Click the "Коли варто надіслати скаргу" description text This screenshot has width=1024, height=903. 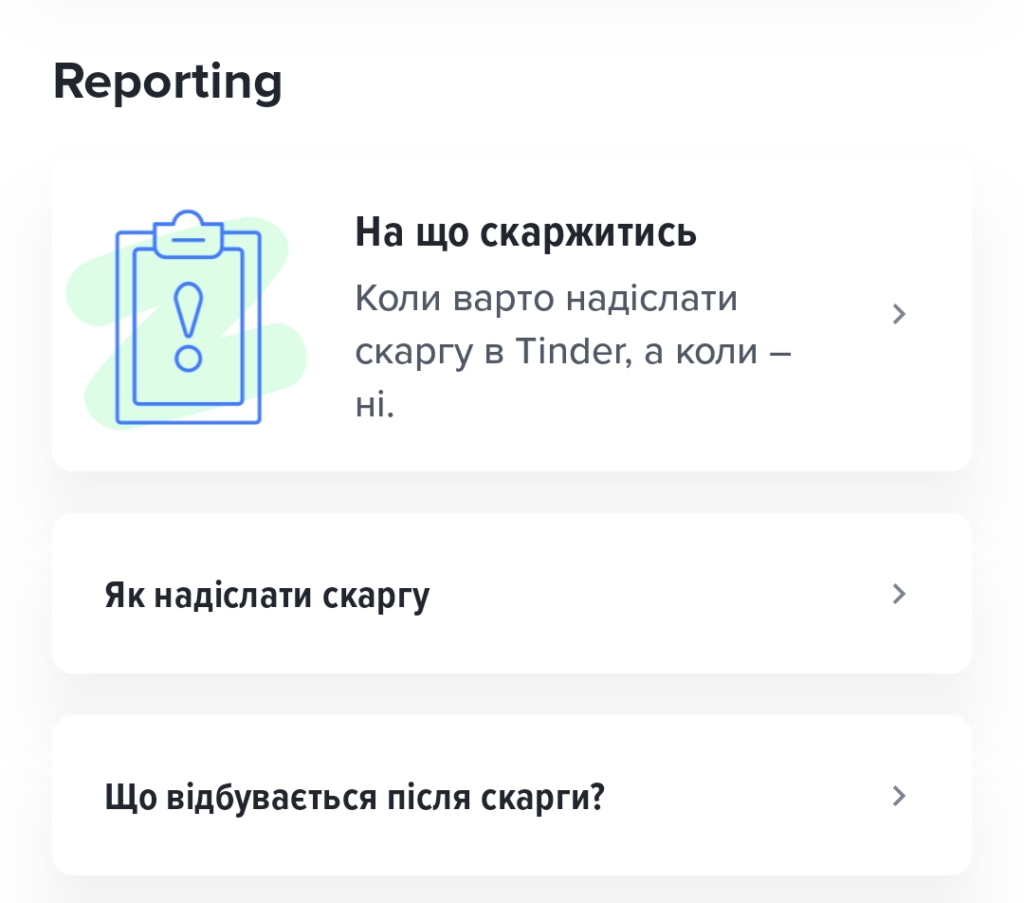point(546,299)
